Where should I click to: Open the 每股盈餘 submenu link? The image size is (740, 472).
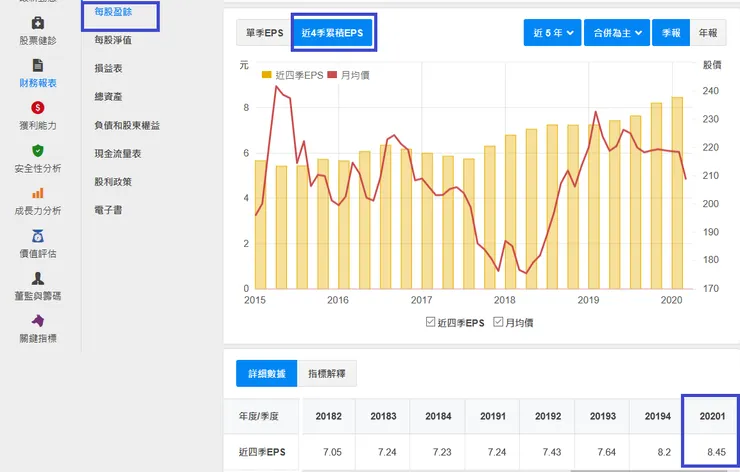point(113,12)
